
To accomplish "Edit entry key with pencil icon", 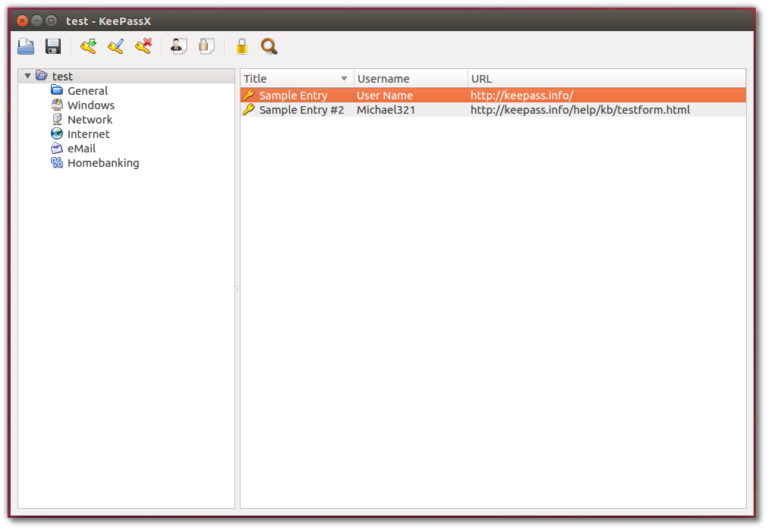I will [x=116, y=47].
